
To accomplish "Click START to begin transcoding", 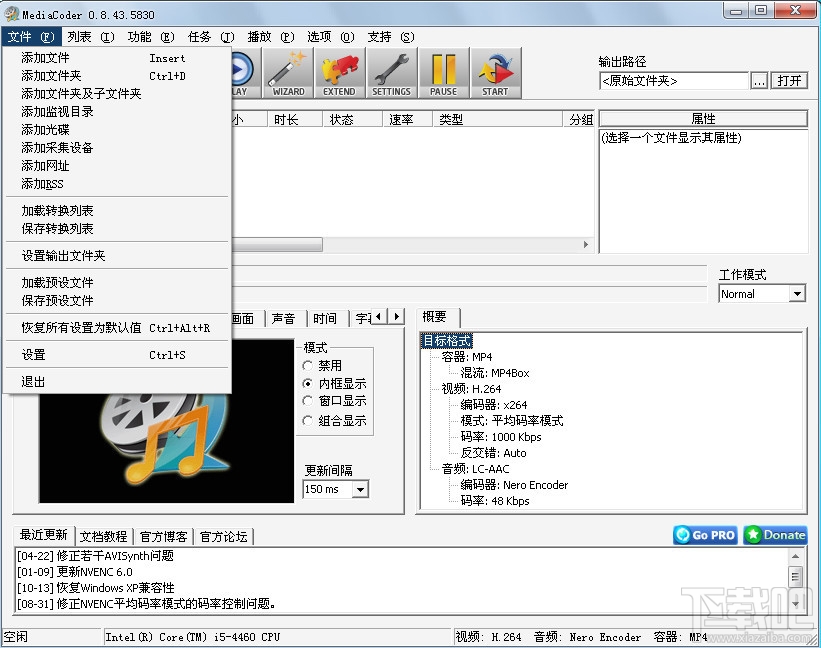I will point(495,72).
